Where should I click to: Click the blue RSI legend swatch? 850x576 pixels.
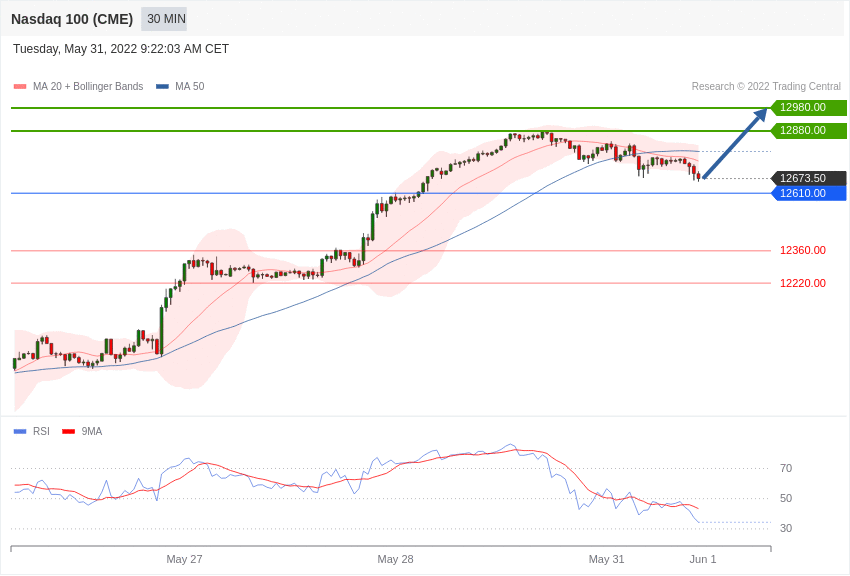coord(20,432)
